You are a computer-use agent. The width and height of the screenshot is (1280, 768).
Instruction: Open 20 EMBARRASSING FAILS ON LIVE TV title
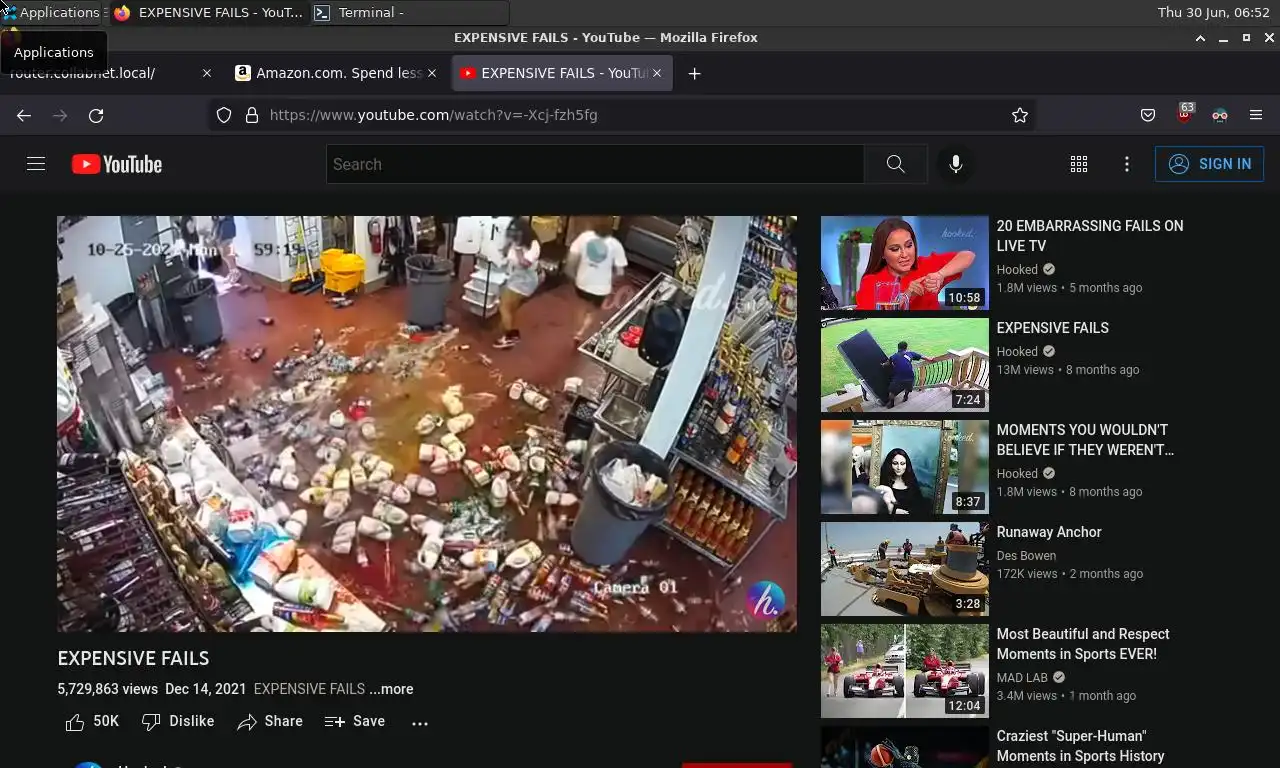point(1090,236)
